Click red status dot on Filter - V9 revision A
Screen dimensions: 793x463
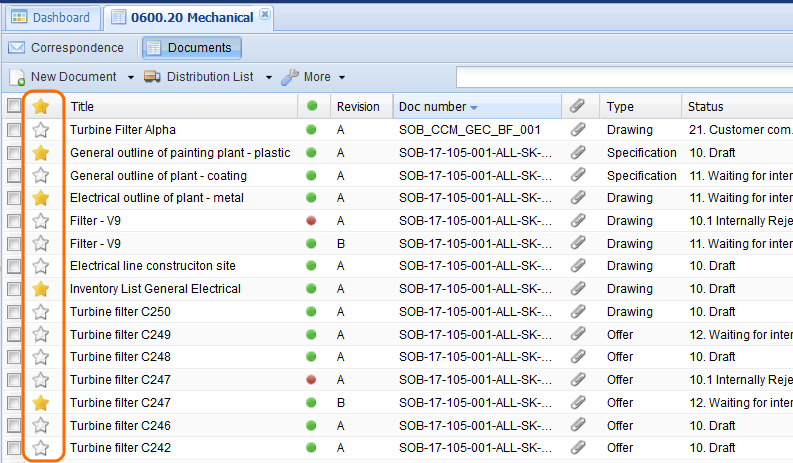[x=312, y=221]
